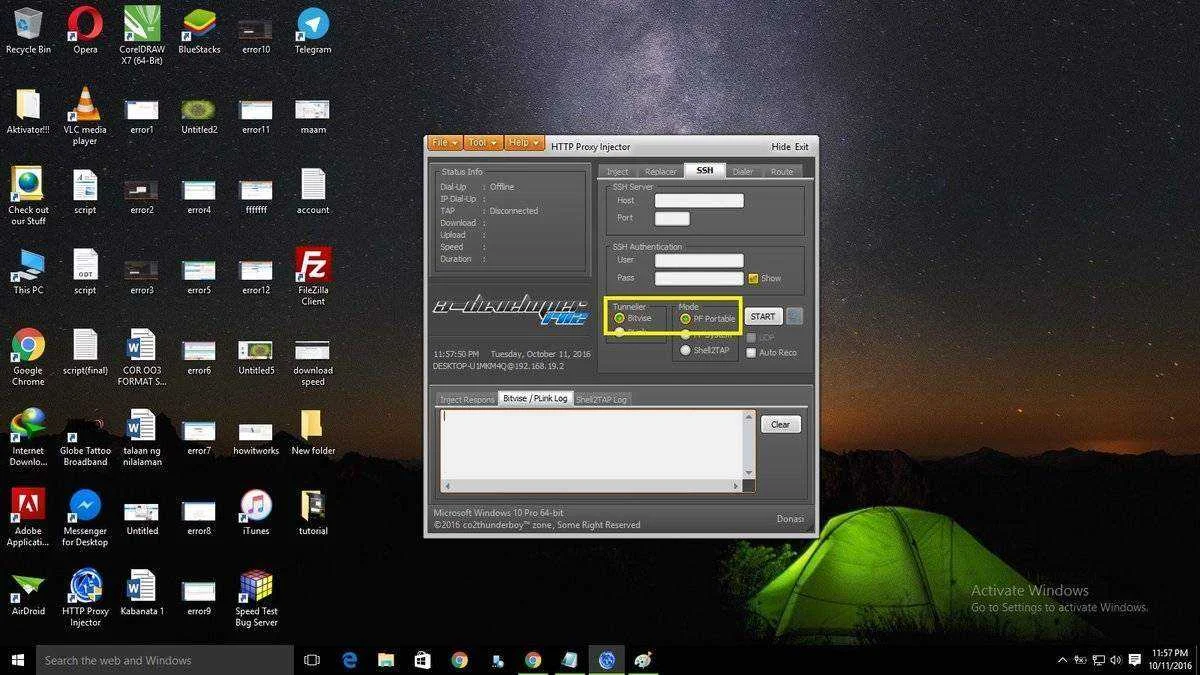Image resolution: width=1200 pixels, height=675 pixels.
Task: Select the Recycle Bin desktop icon
Action: click(28, 30)
